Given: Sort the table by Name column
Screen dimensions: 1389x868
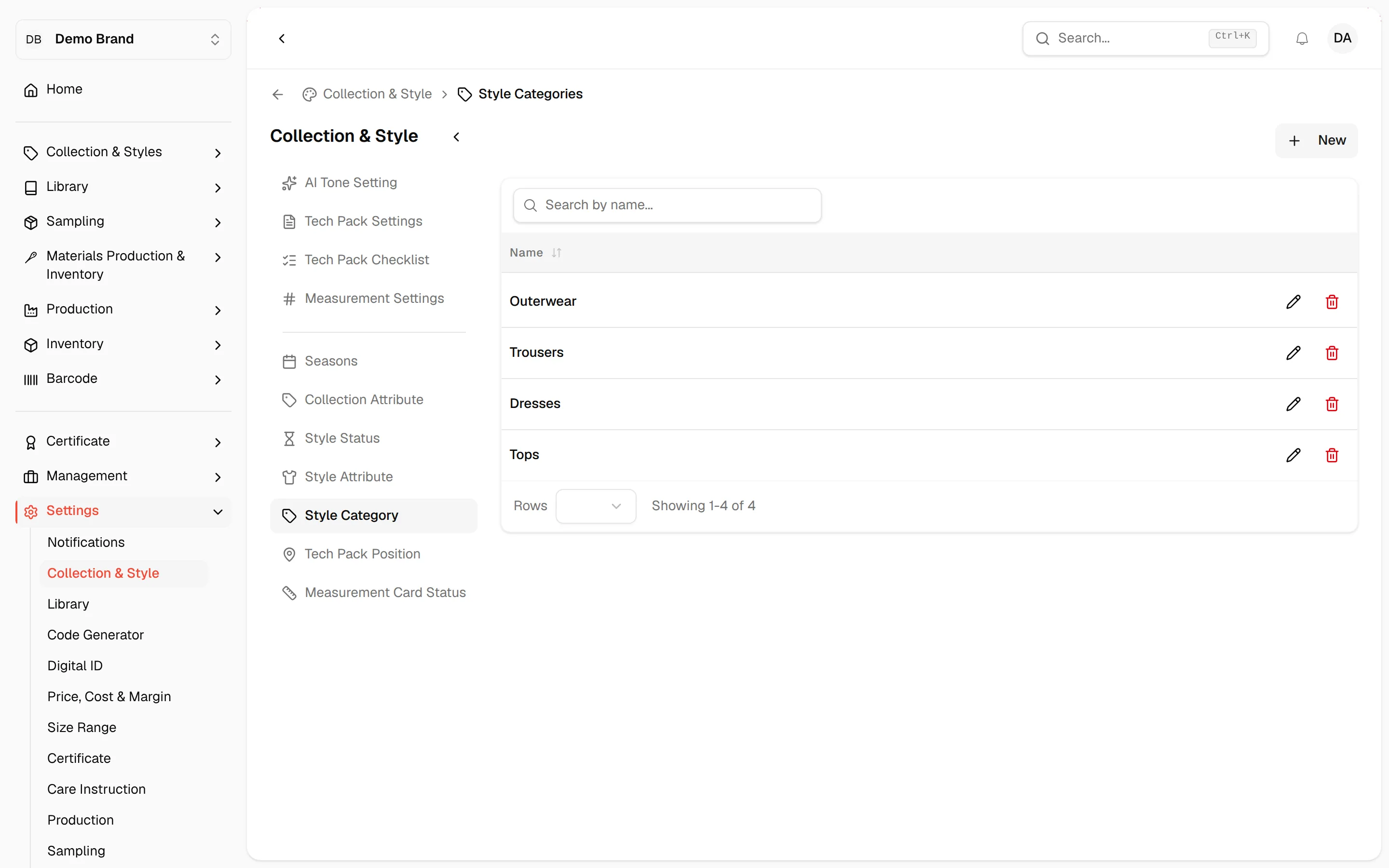Looking at the screenshot, I should [535, 253].
